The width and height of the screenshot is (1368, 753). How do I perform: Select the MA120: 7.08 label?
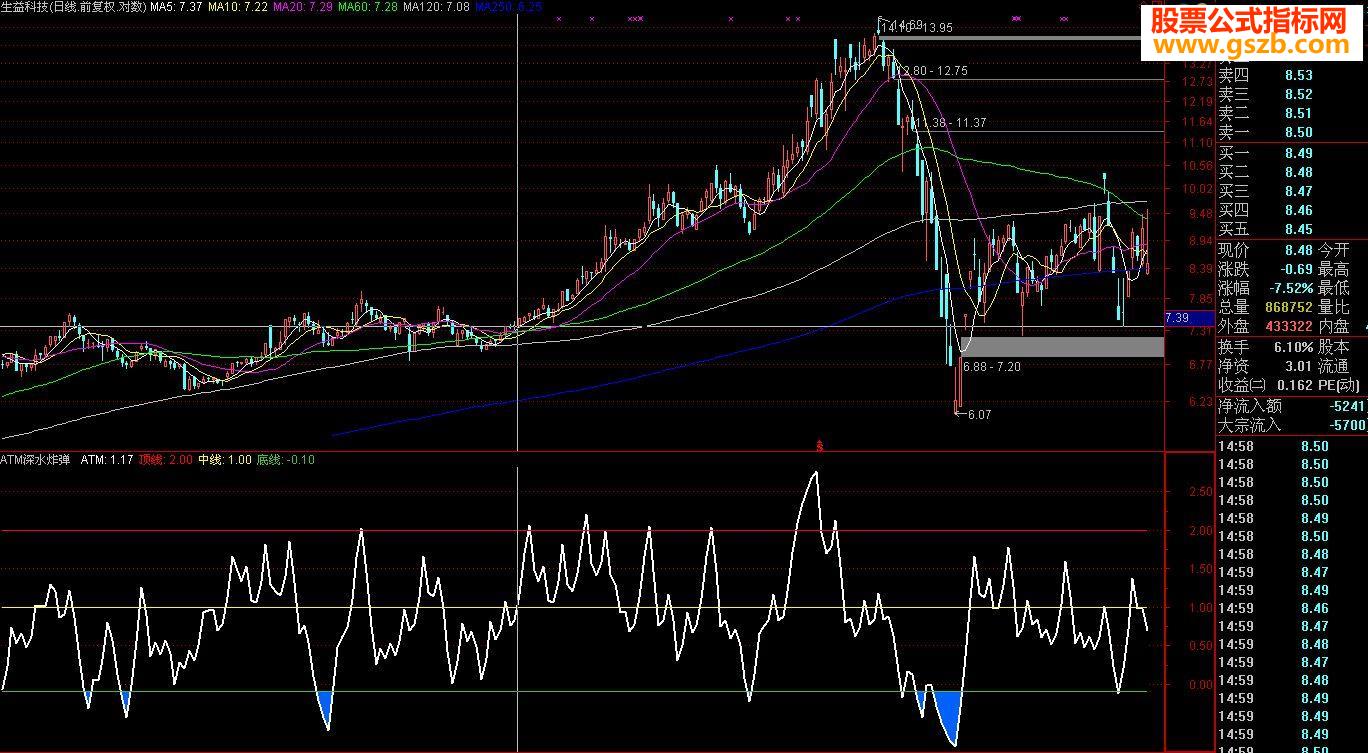[x=437, y=7]
